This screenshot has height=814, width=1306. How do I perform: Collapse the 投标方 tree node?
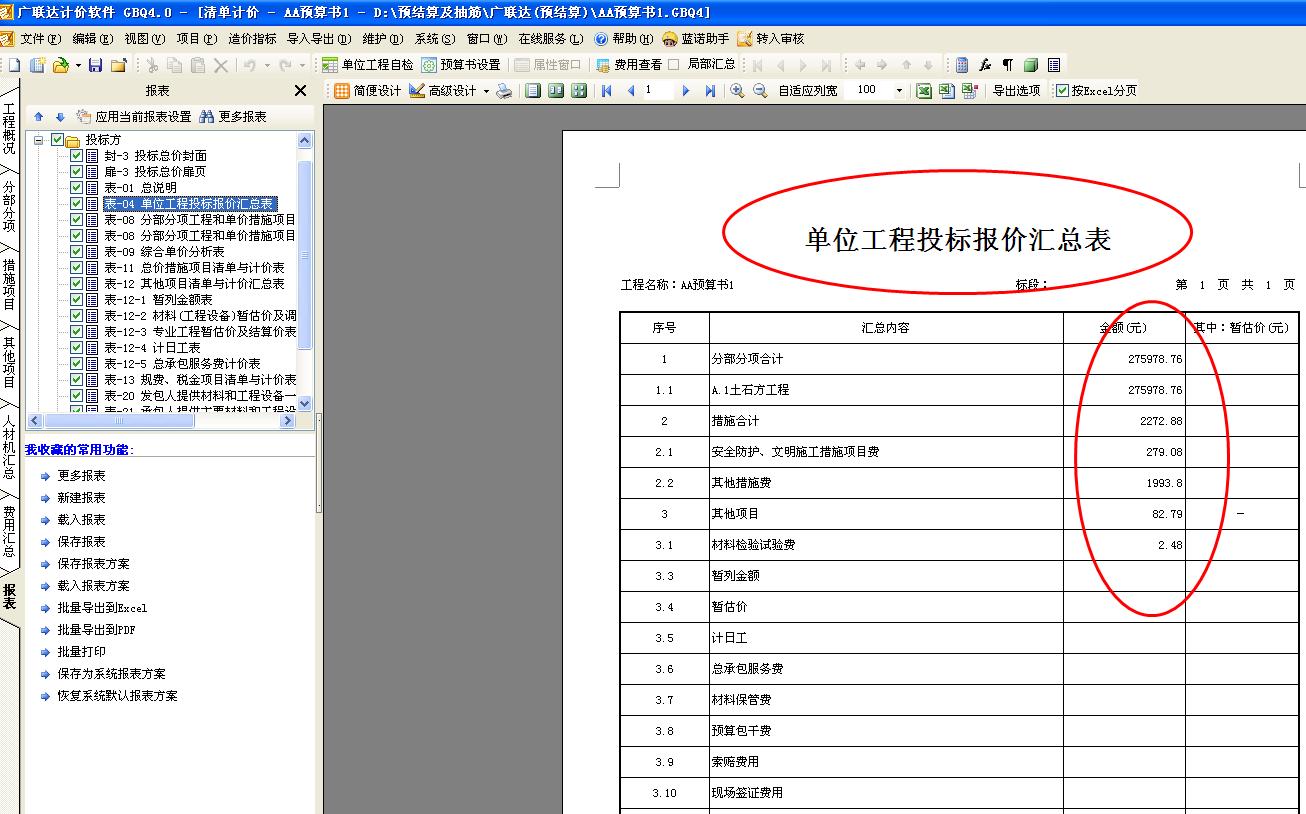coord(39,140)
